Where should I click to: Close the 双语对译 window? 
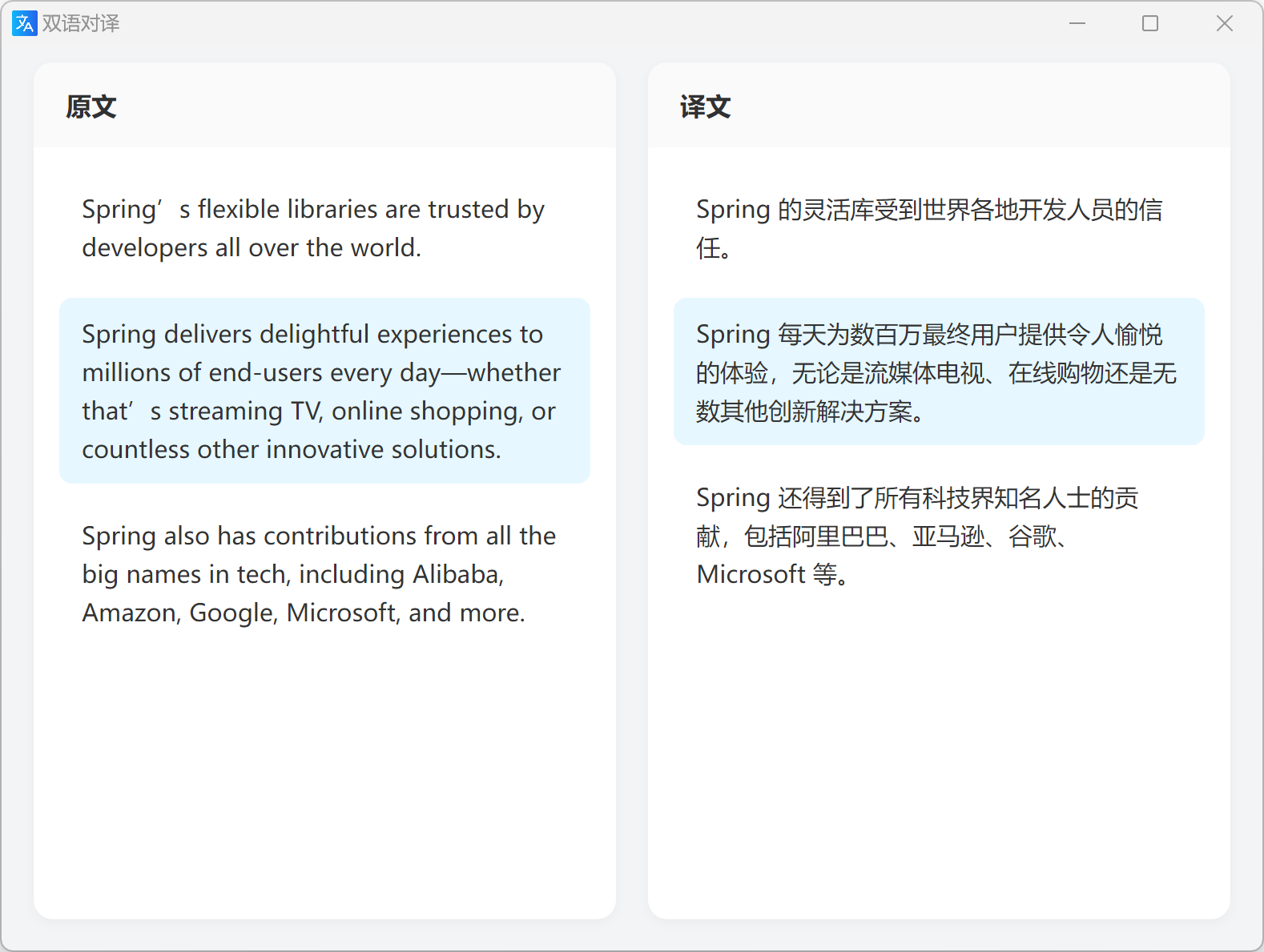point(1225,24)
